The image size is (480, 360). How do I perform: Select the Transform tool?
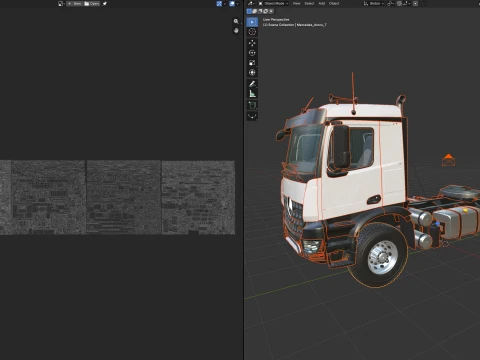[x=252, y=72]
